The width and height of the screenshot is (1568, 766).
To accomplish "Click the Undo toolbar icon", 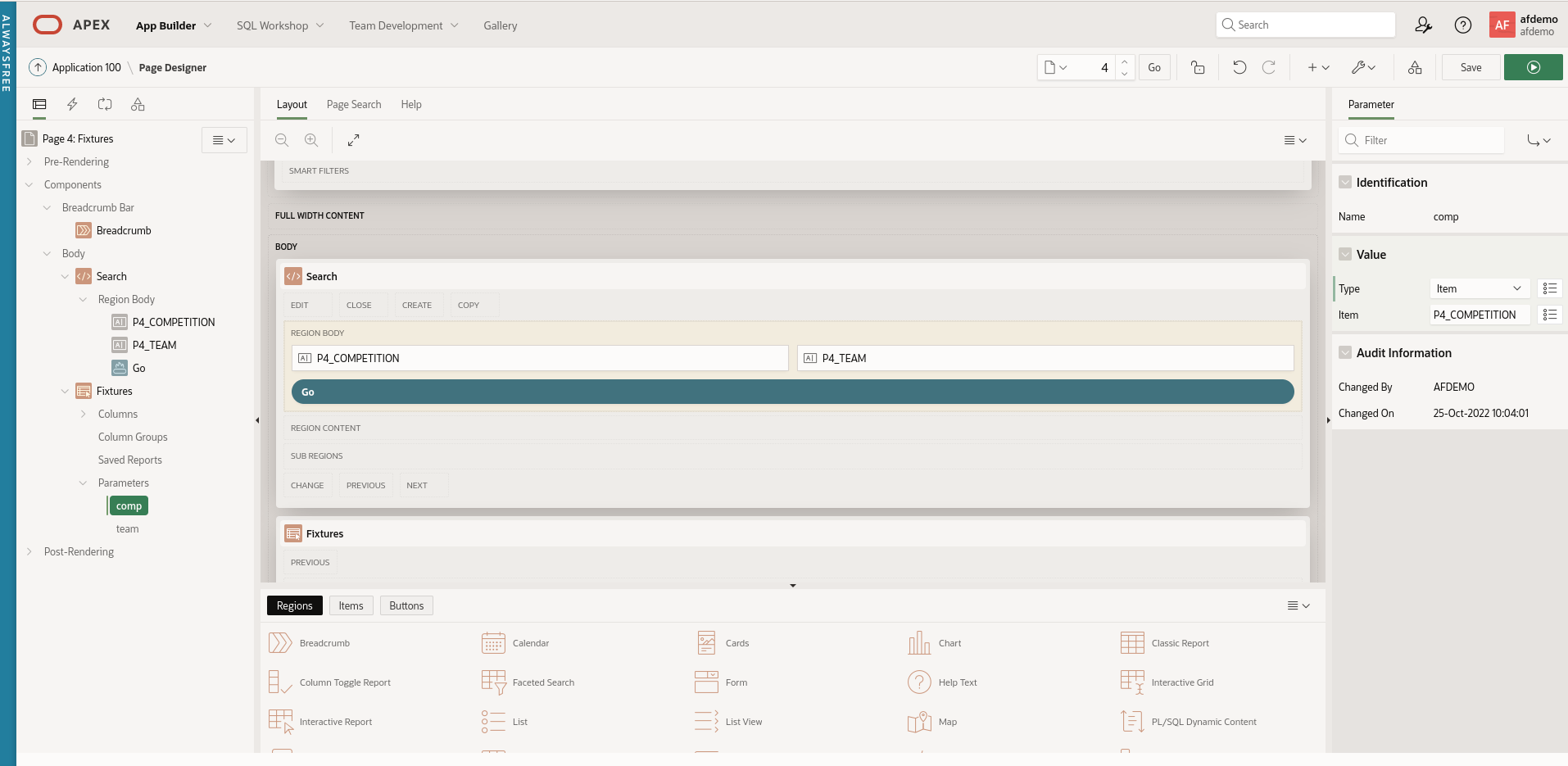I will point(1239,67).
